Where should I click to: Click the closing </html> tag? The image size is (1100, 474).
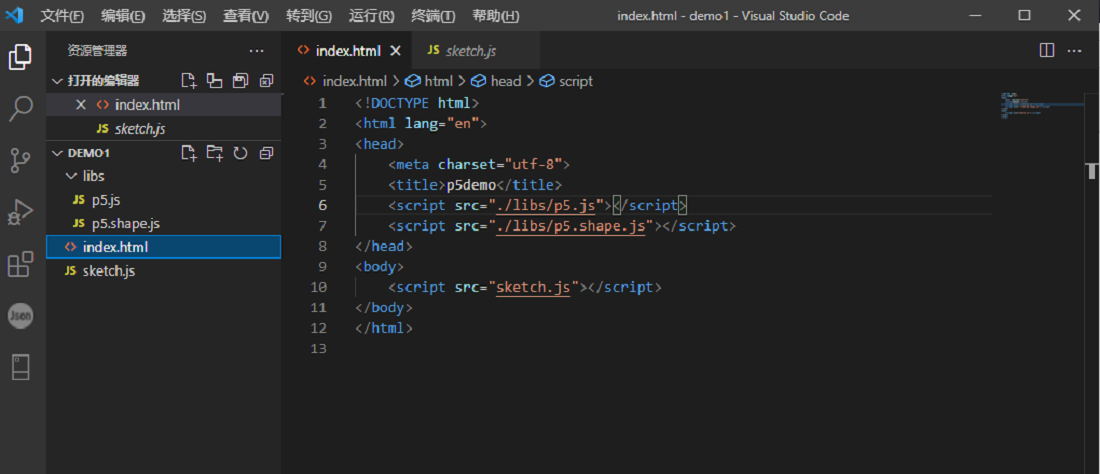384,327
